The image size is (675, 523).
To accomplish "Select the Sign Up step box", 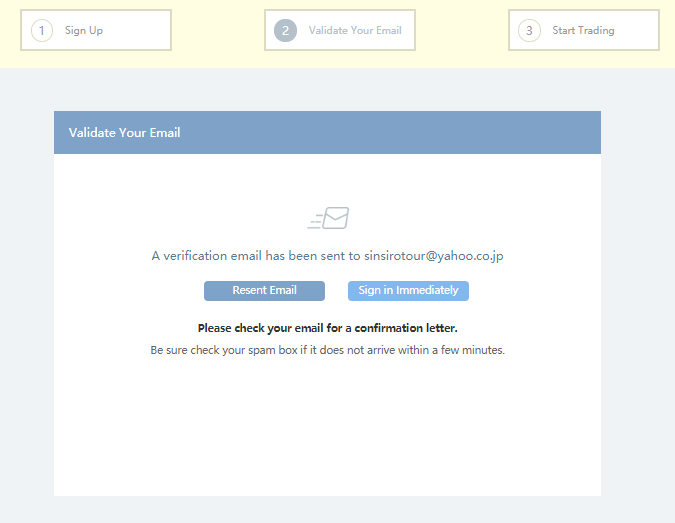I will [96, 30].
